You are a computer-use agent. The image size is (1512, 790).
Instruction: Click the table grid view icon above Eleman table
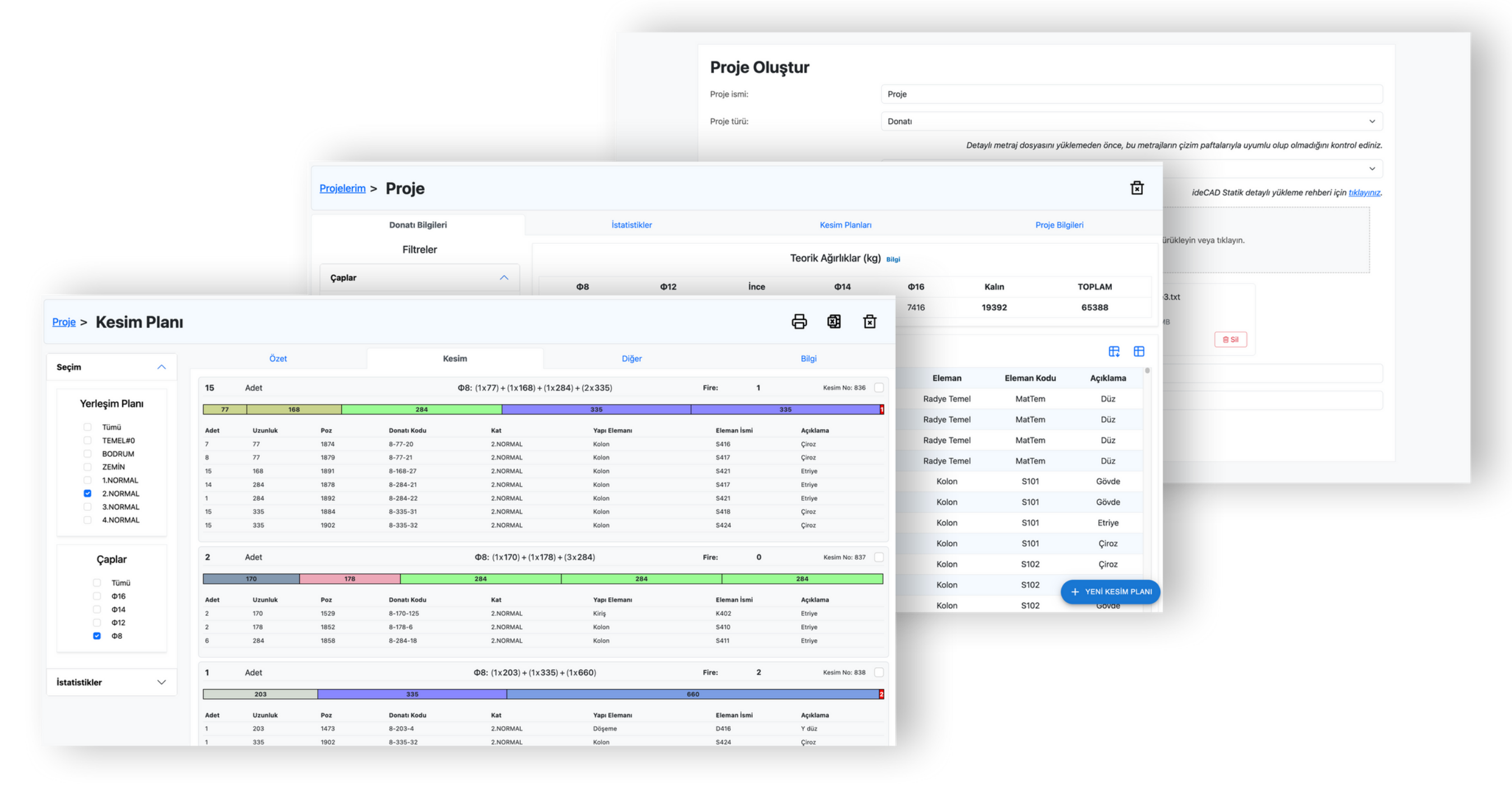1139,351
